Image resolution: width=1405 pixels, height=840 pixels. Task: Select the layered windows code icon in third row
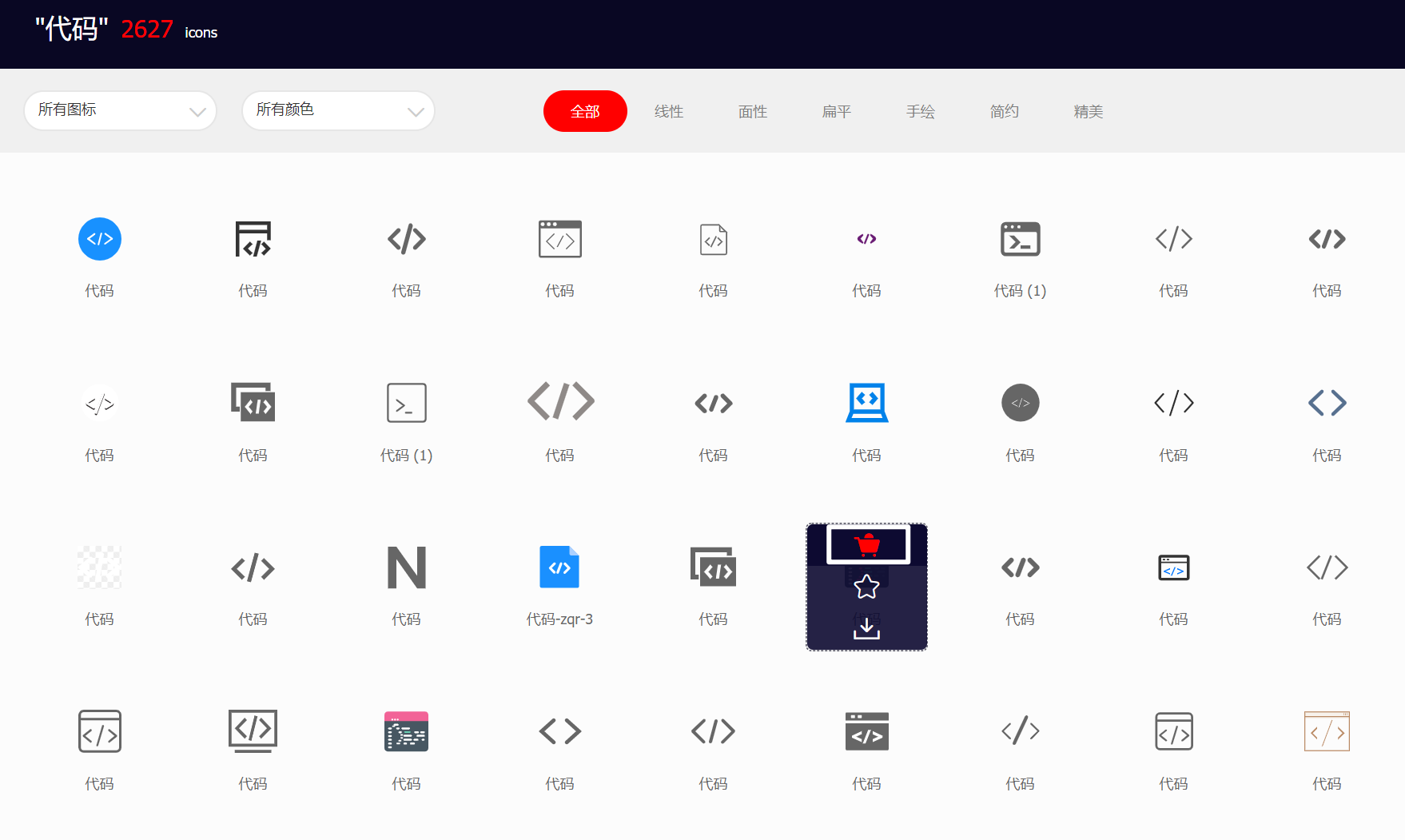(714, 567)
